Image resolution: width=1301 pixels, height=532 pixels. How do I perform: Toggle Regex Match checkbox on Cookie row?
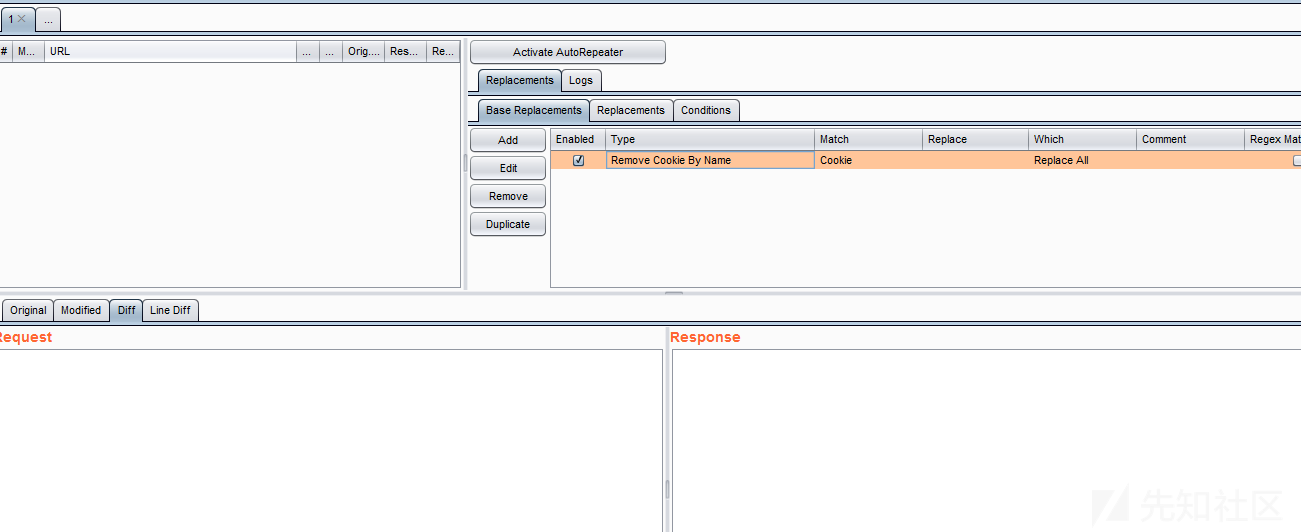tap(1297, 160)
